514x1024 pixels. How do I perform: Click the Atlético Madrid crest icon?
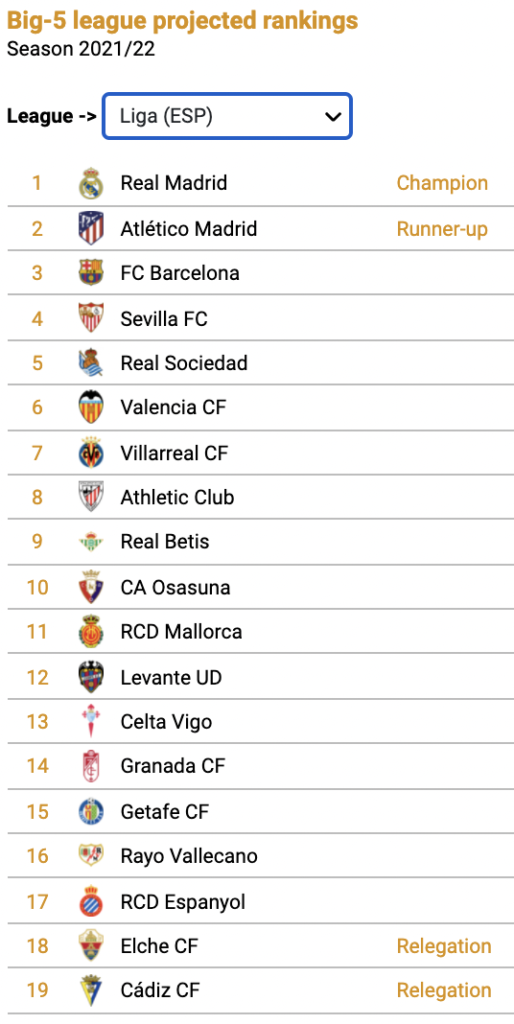click(91, 228)
